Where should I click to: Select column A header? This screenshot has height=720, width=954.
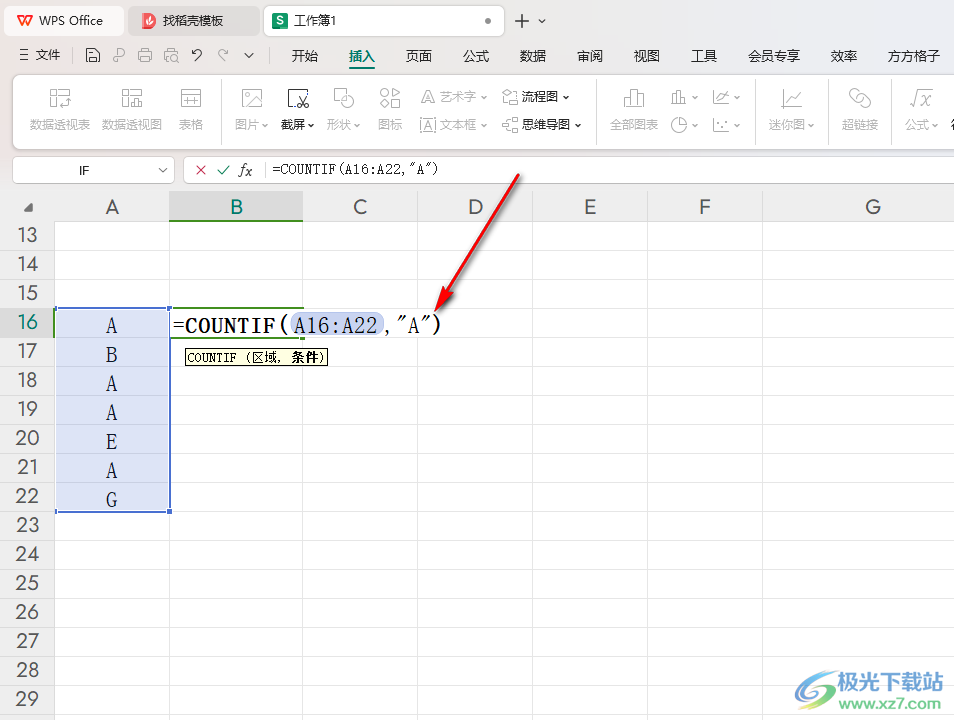[x=112, y=206]
